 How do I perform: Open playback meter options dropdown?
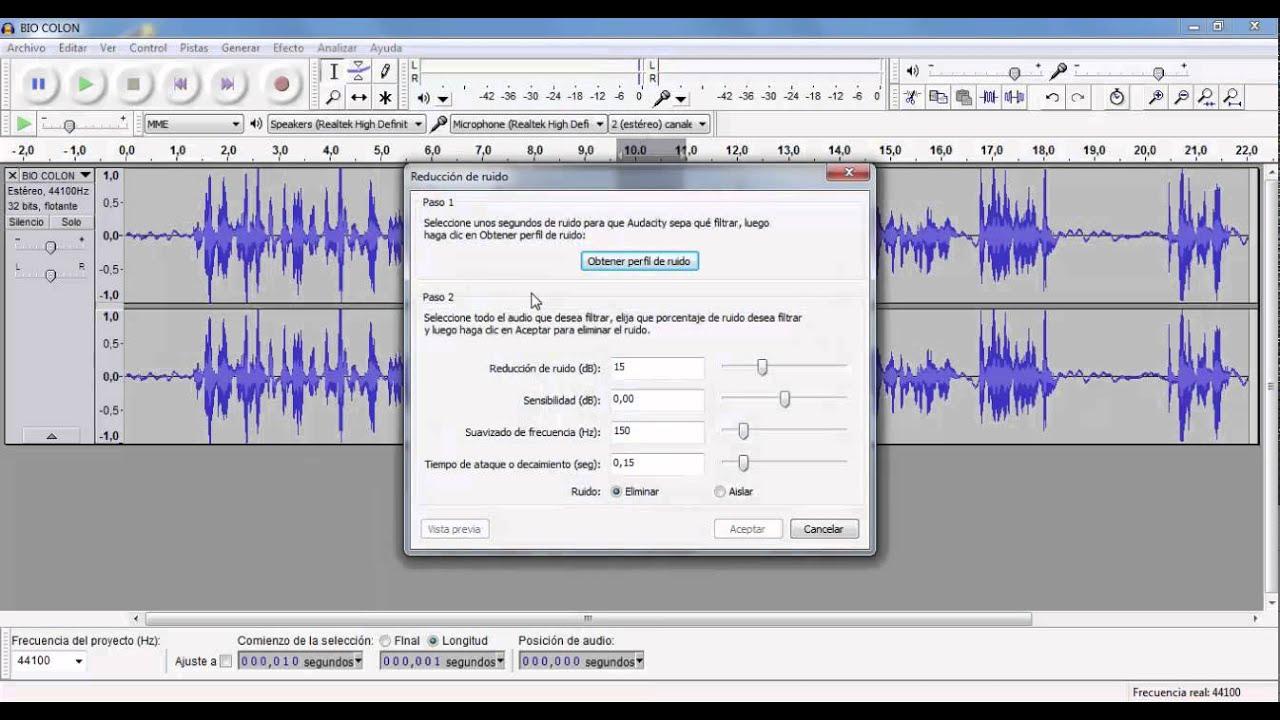(443, 98)
